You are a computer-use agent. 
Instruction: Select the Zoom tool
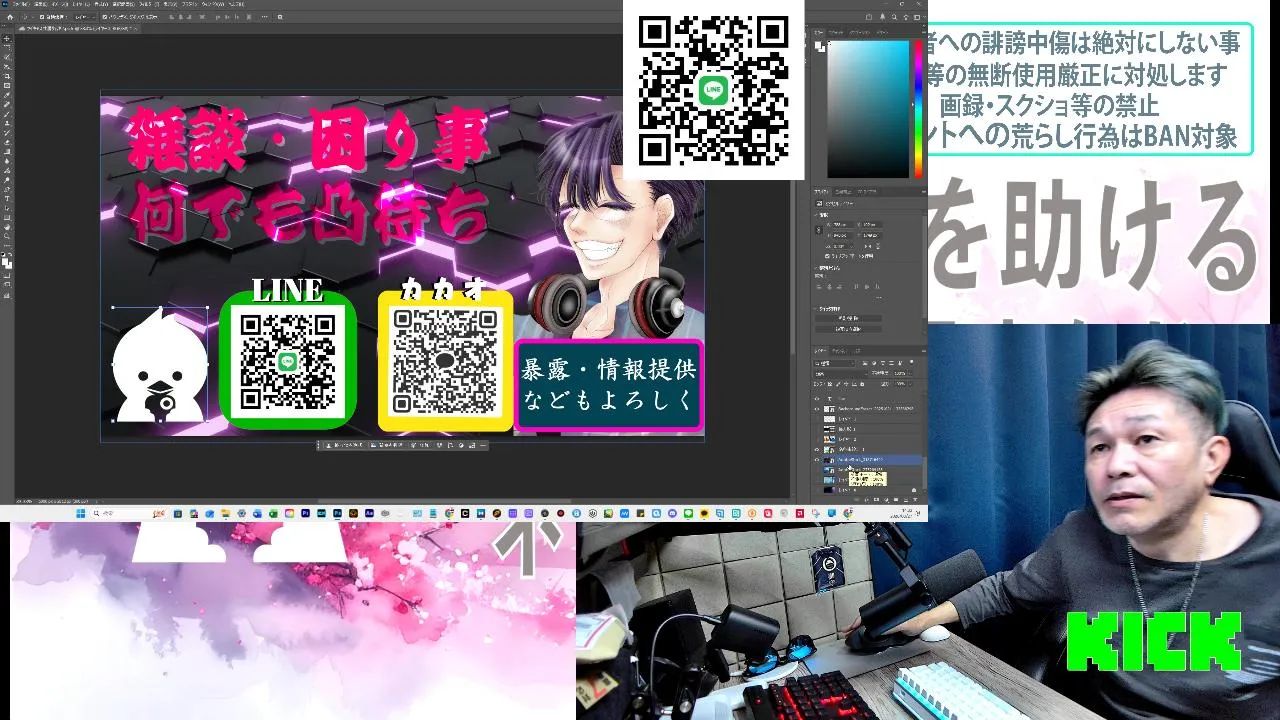tap(7, 237)
